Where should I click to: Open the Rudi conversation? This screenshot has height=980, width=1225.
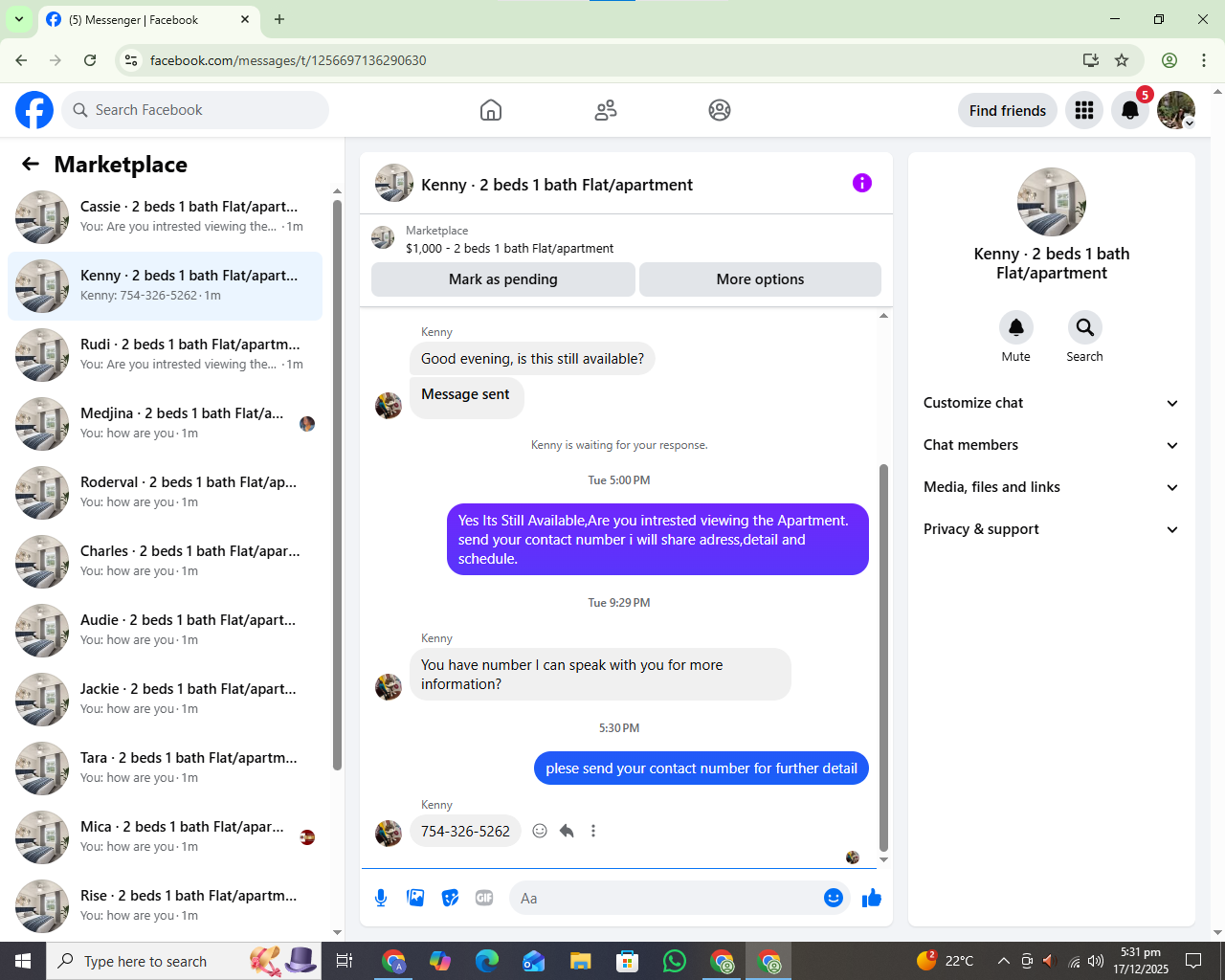coord(165,355)
